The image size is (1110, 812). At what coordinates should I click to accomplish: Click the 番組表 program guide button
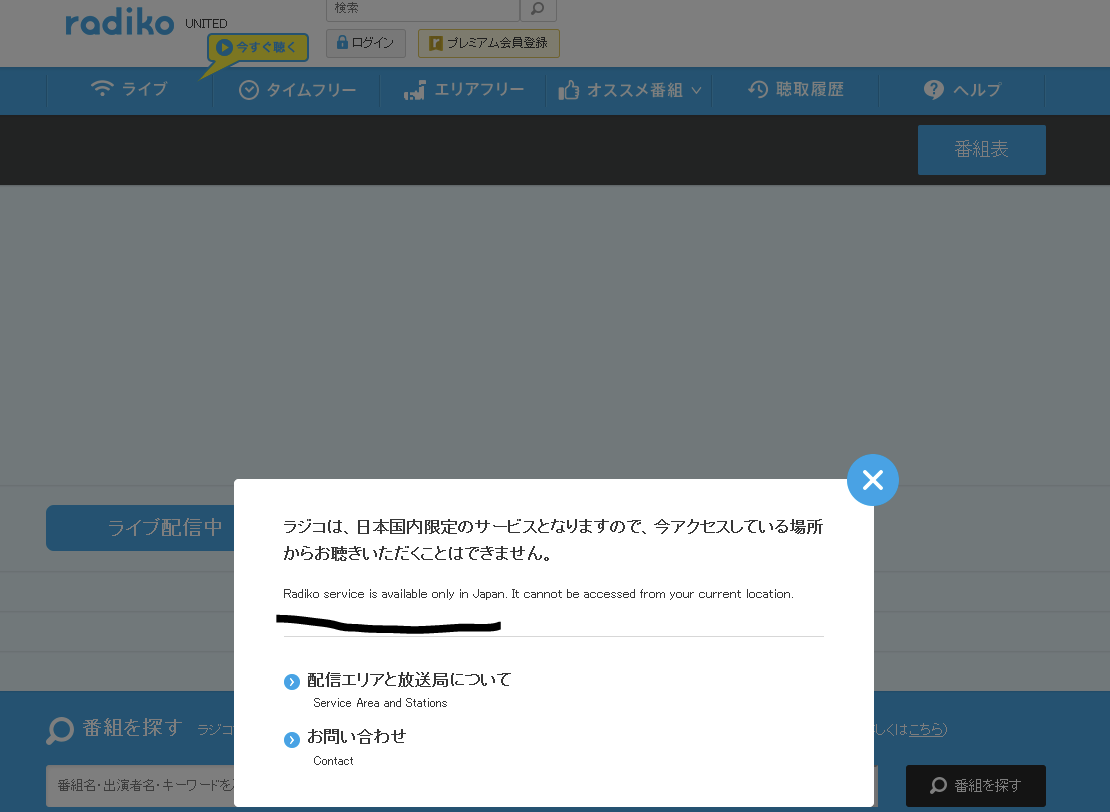(981, 149)
